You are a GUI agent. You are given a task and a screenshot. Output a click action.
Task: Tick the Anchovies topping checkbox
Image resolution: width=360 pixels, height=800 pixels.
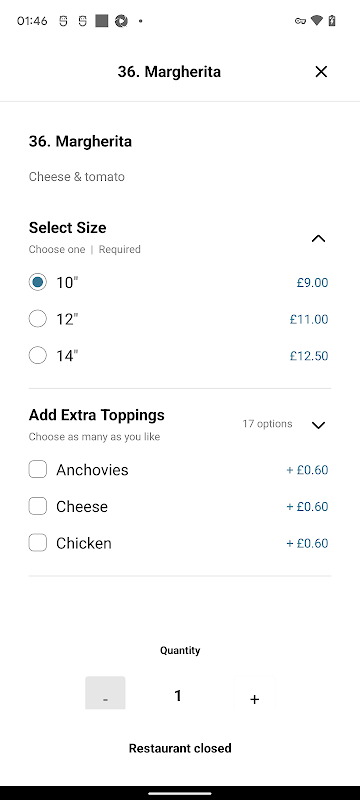coord(38,469)
